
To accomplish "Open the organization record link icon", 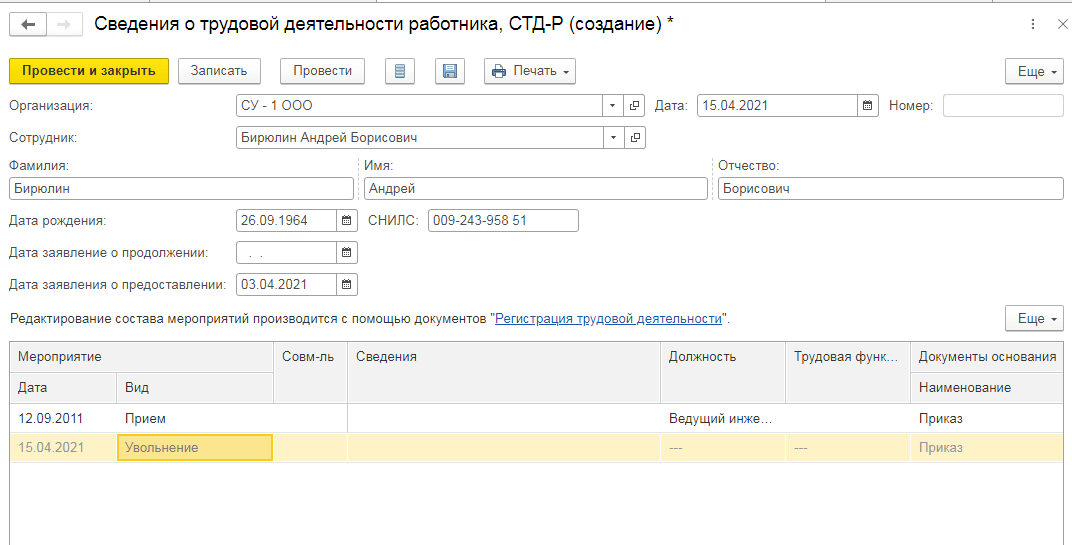I will click(x=634, y=106).
